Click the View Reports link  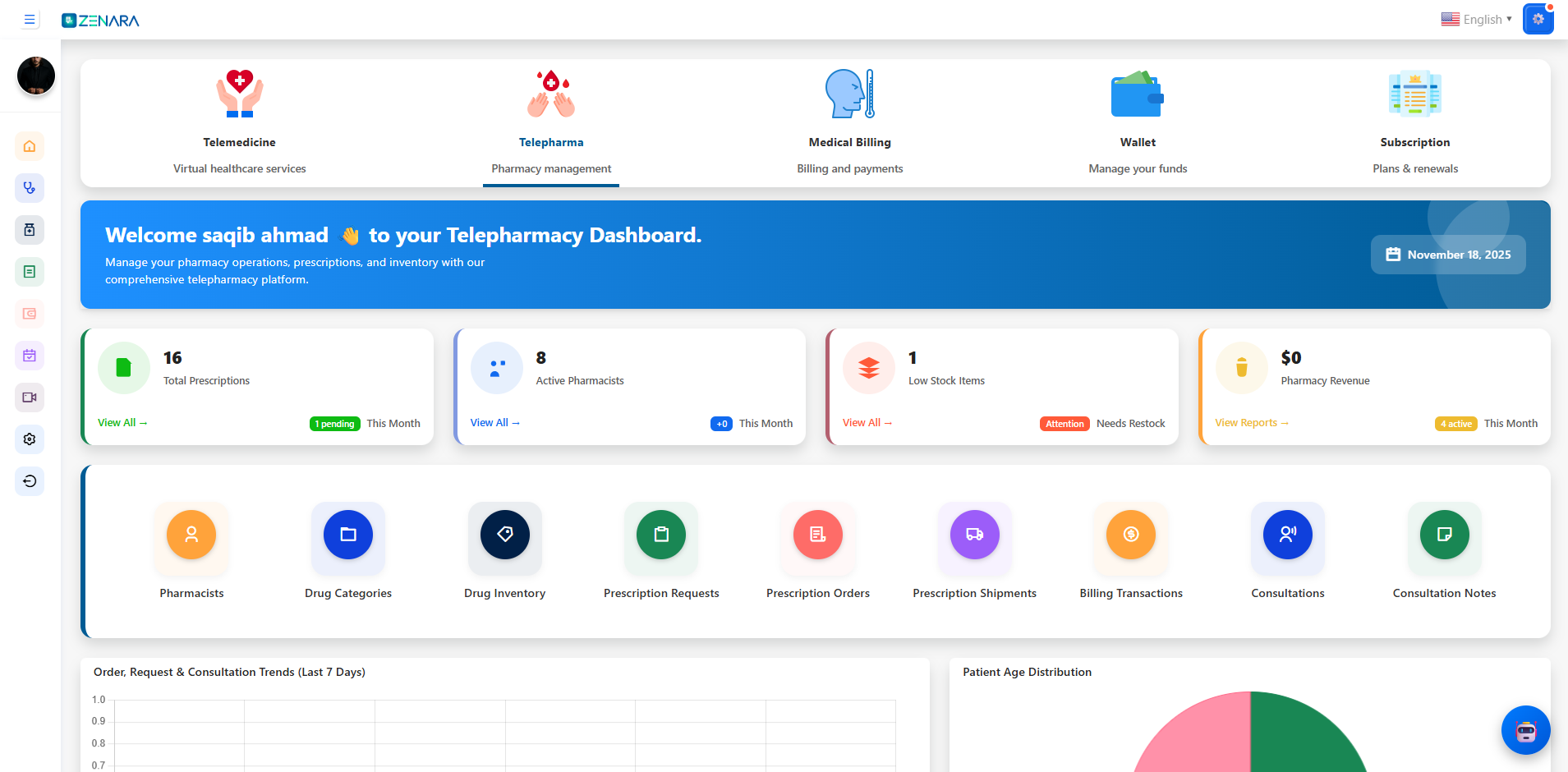(x=1251, y=423)
